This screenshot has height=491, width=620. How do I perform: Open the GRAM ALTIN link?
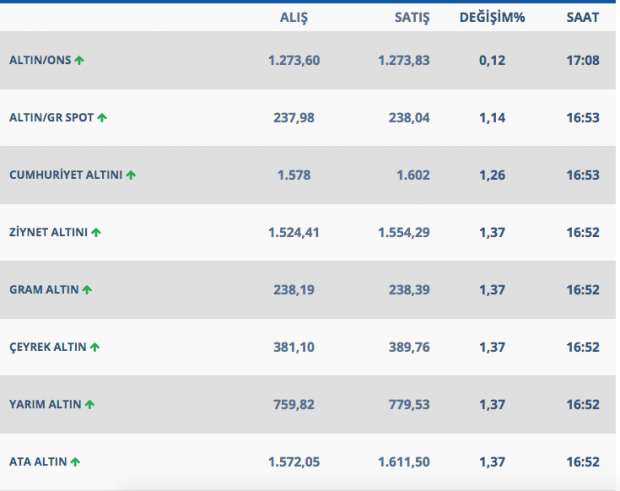[x=44, y=290]
